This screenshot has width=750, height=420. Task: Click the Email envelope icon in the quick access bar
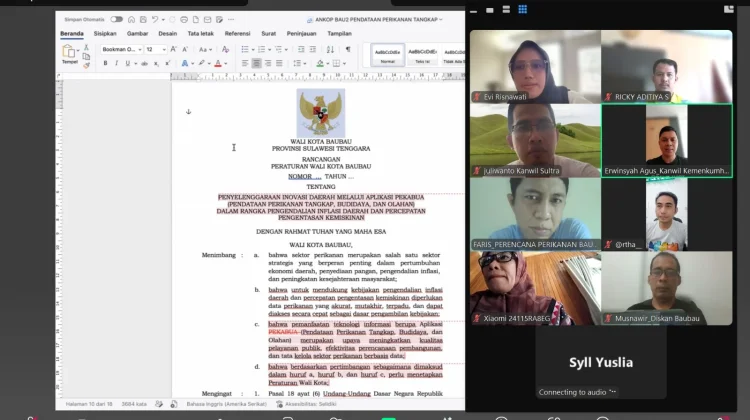207,20
